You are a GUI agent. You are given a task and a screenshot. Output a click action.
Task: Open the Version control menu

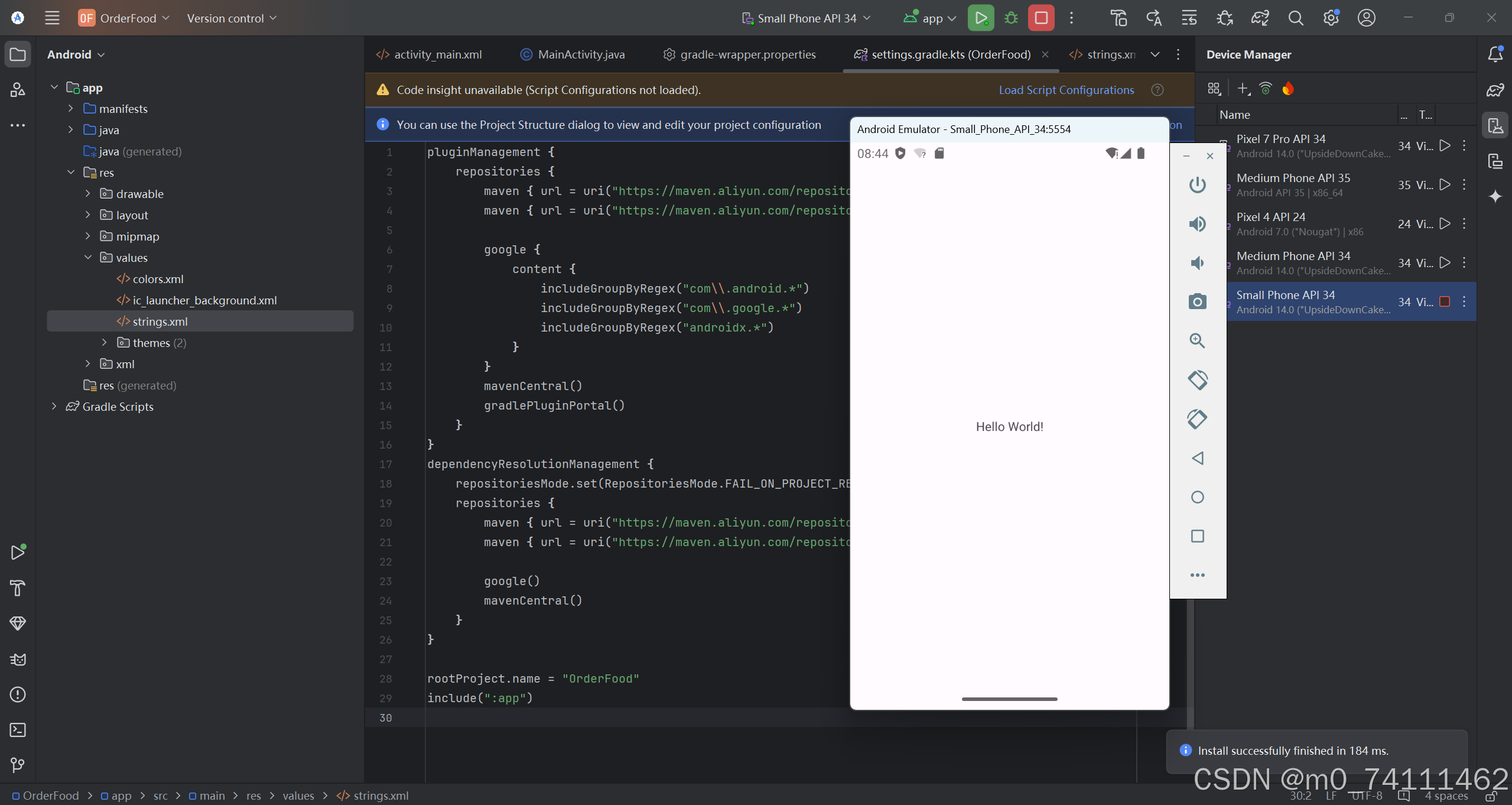[x=231, y=18]
